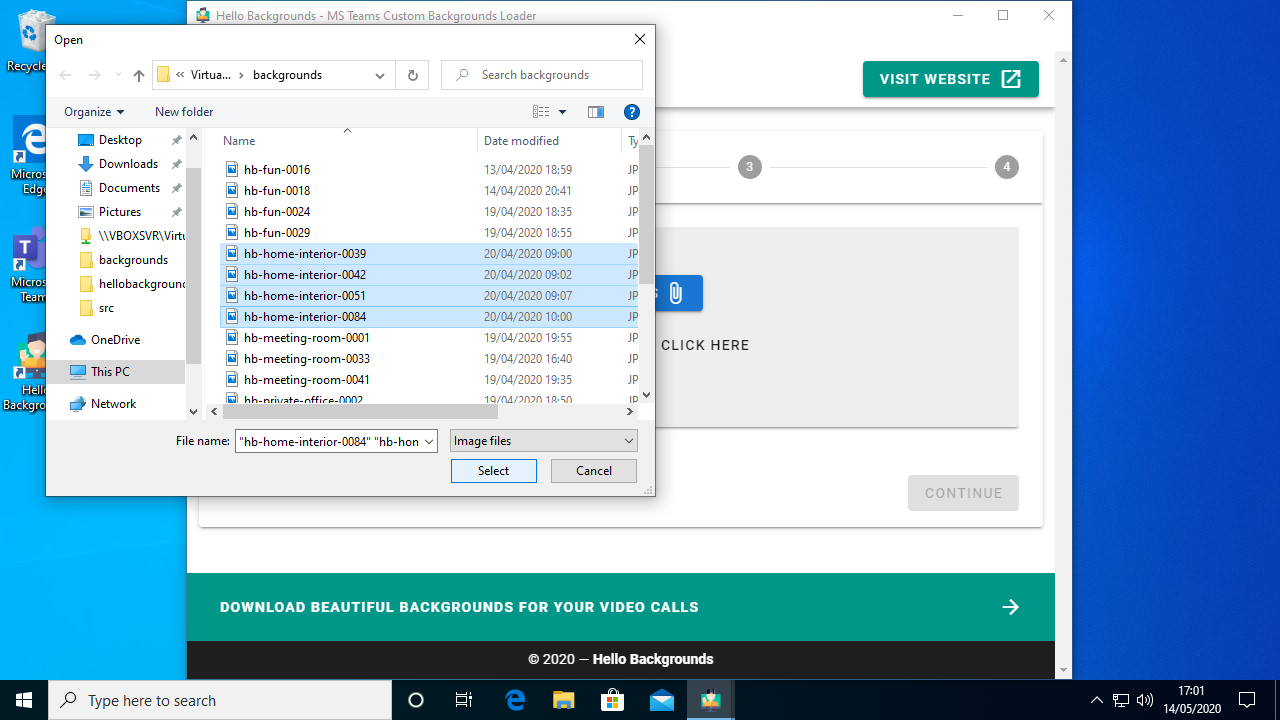Select file hb-fun-0016

coord(277,170)
